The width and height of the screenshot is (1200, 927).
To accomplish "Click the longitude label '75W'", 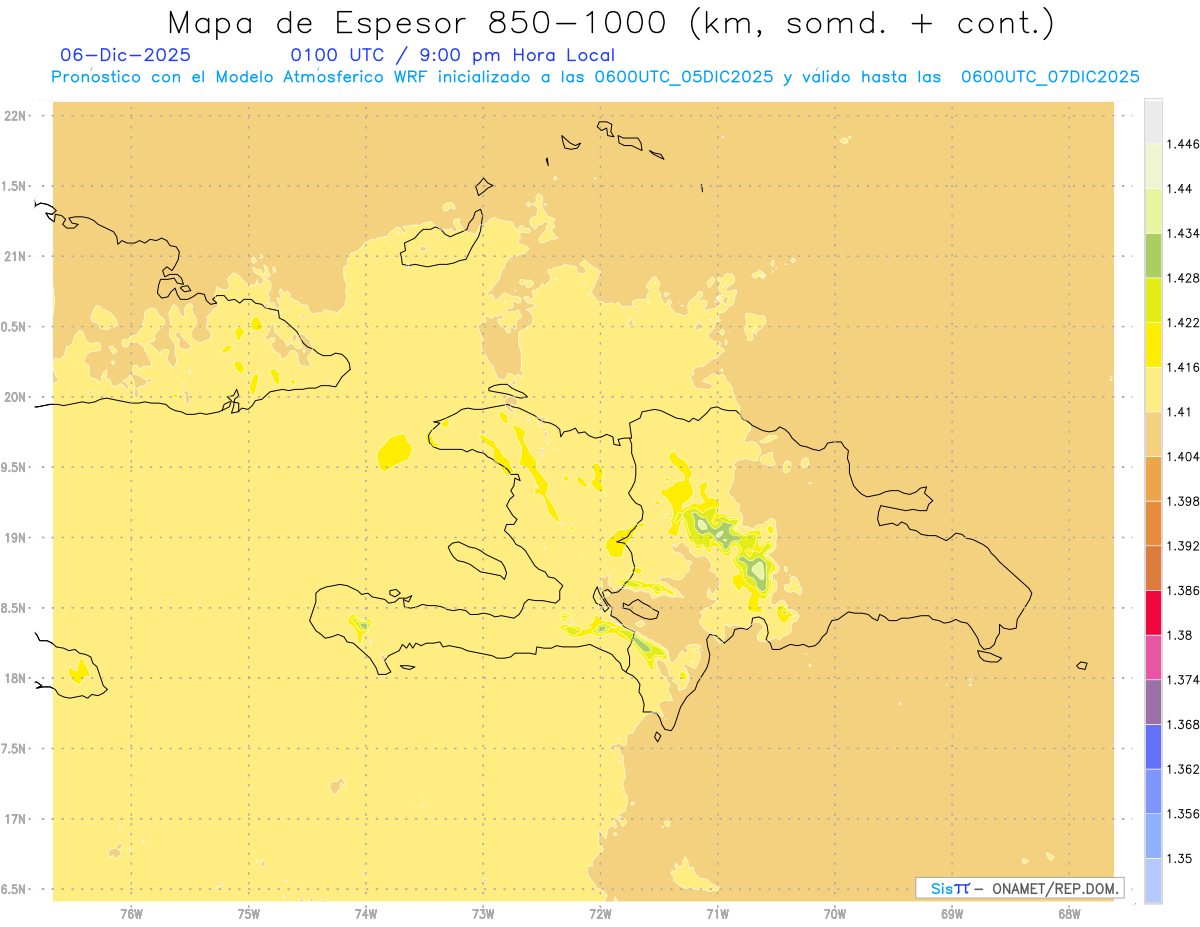I will [x=249, y=914].
